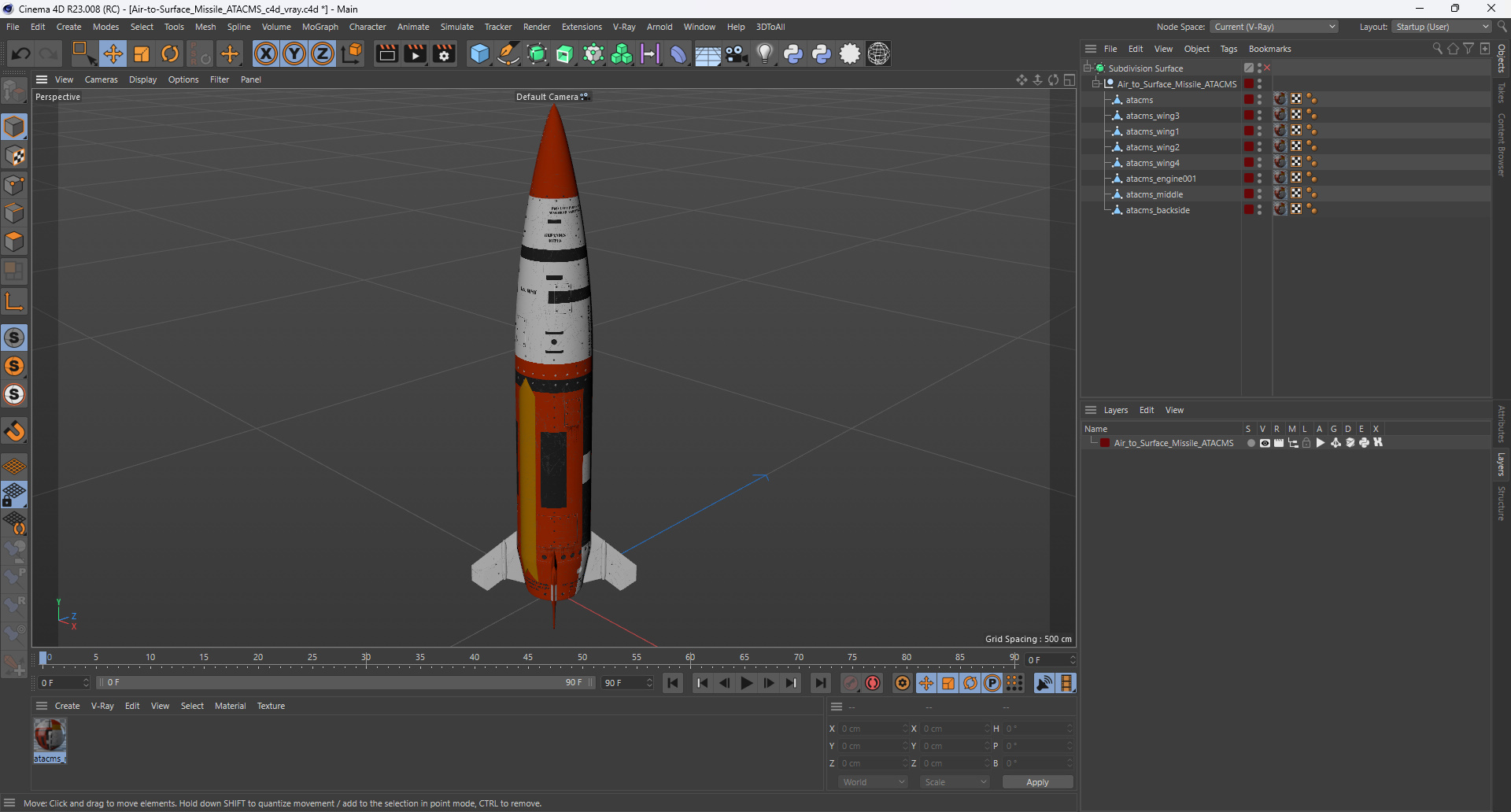Click the Extrude generator icon

pyautogui.click(x=565, y=54)
